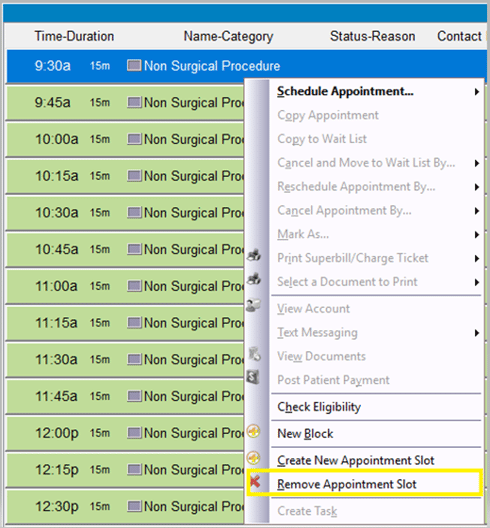The image size is (490, 528).
Task: Click the category color box at 9:45a
Action: pos(134,102)
